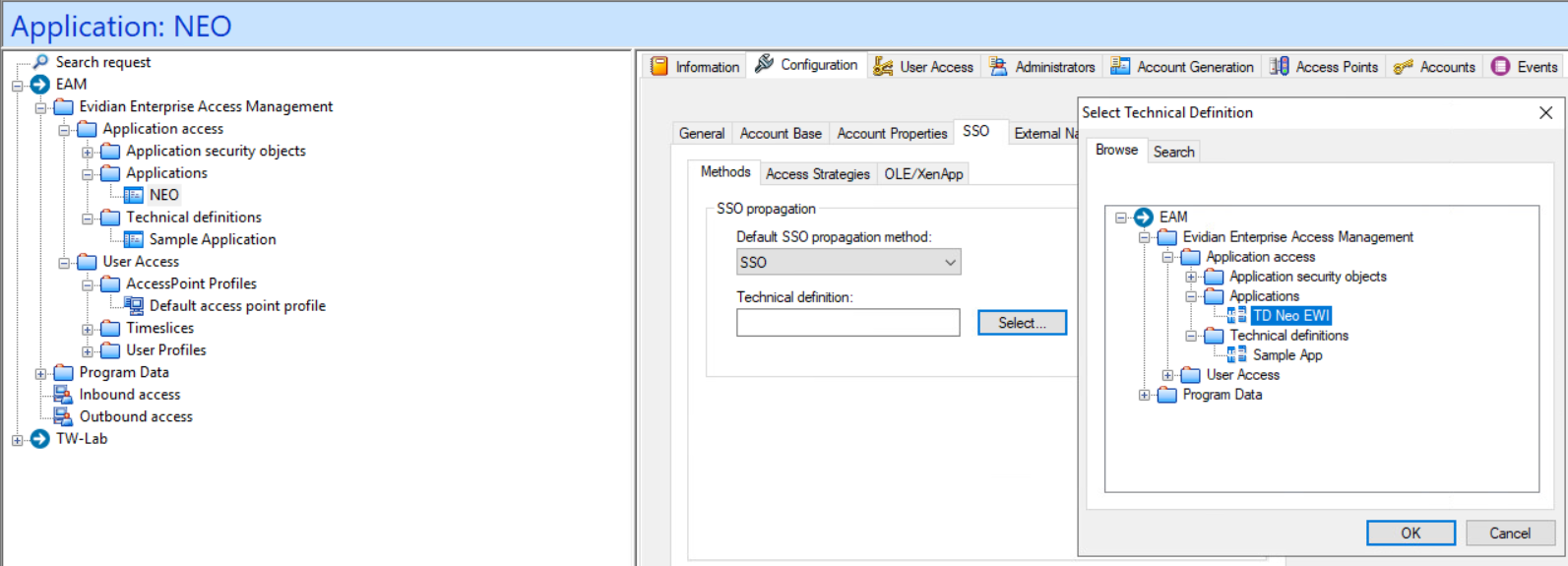Click the Default access point profile icon
This screenshot has width=1568, height=566.
(134, 306)
